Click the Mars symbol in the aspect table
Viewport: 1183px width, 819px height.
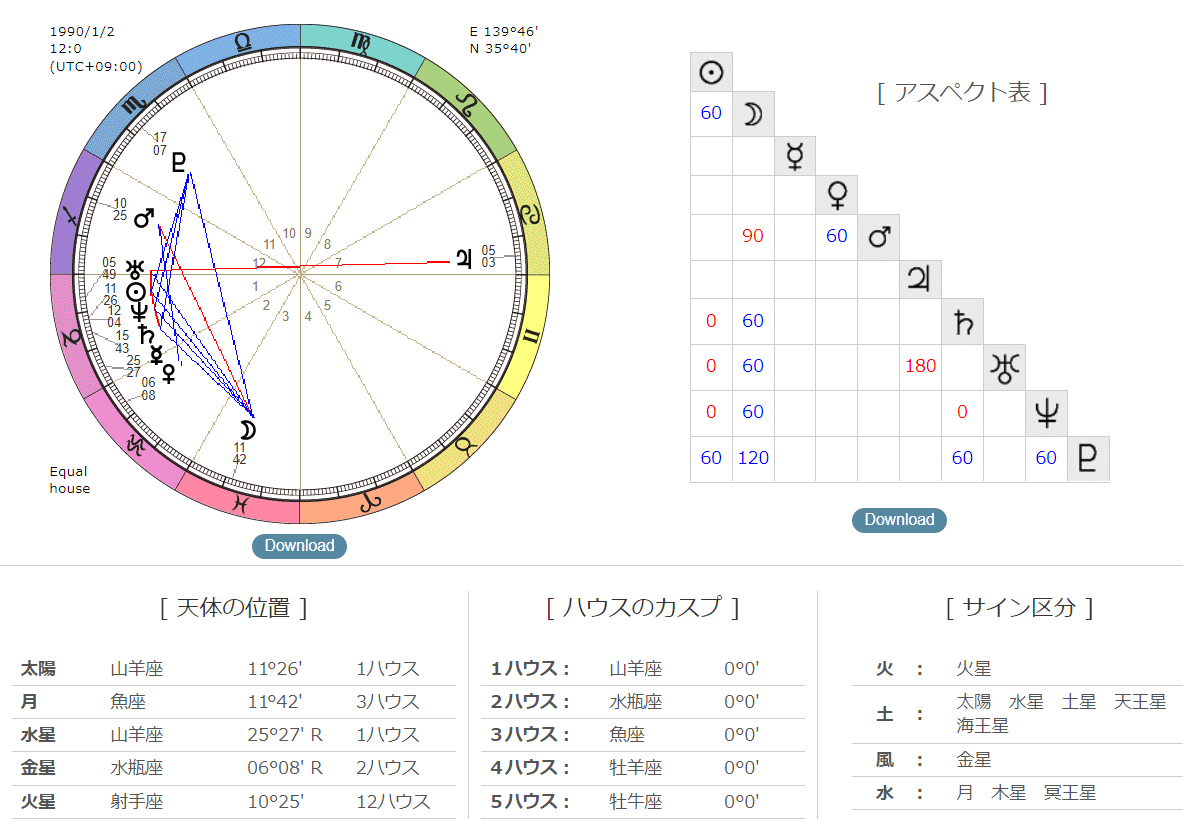pyautogui.click(x=878, y=237)
